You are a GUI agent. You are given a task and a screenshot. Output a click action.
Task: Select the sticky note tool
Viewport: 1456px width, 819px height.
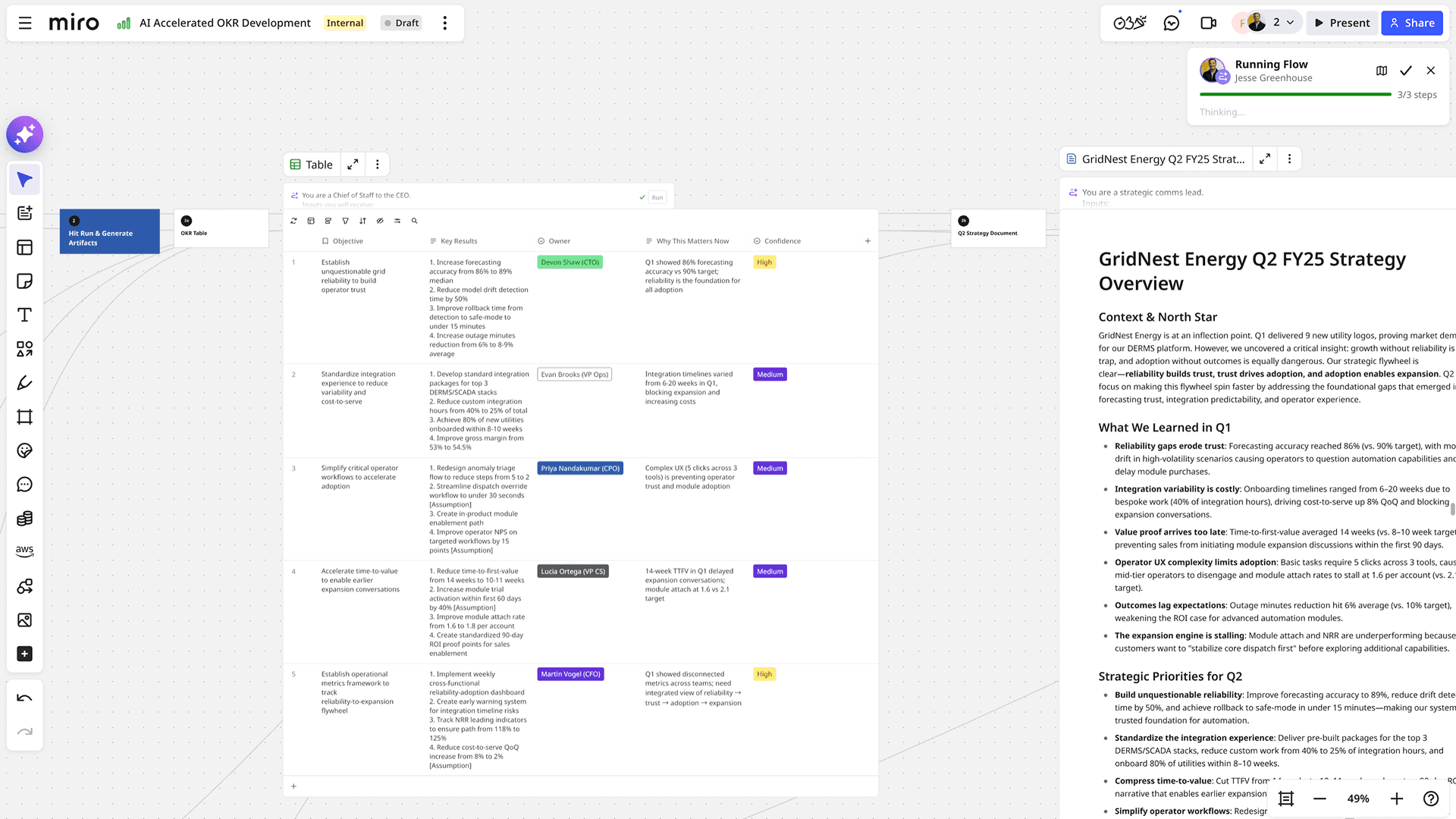24,281
